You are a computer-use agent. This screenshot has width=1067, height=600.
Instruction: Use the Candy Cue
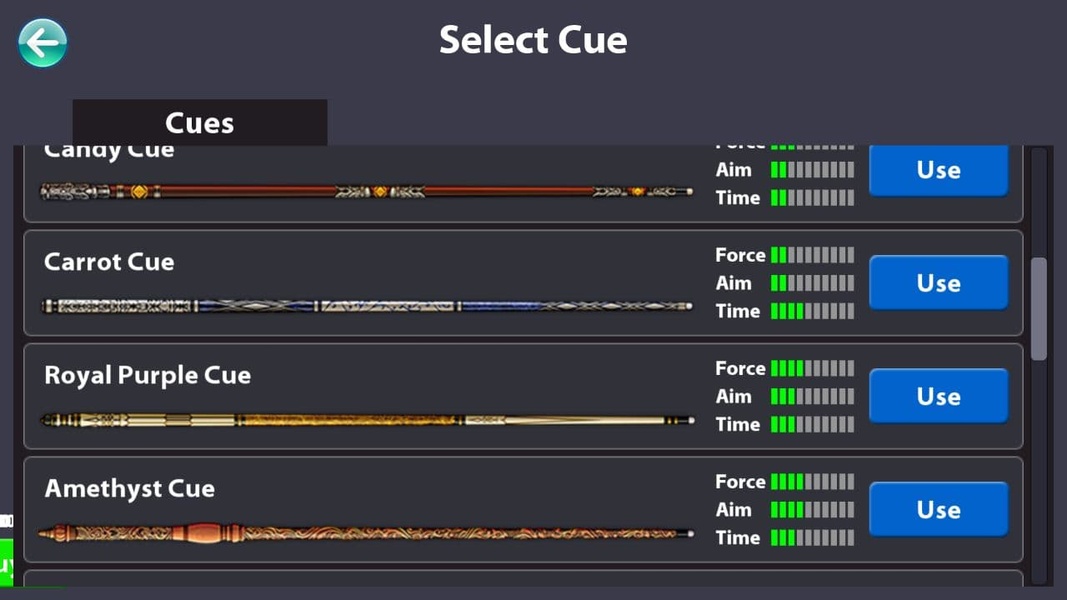(938, 170)
